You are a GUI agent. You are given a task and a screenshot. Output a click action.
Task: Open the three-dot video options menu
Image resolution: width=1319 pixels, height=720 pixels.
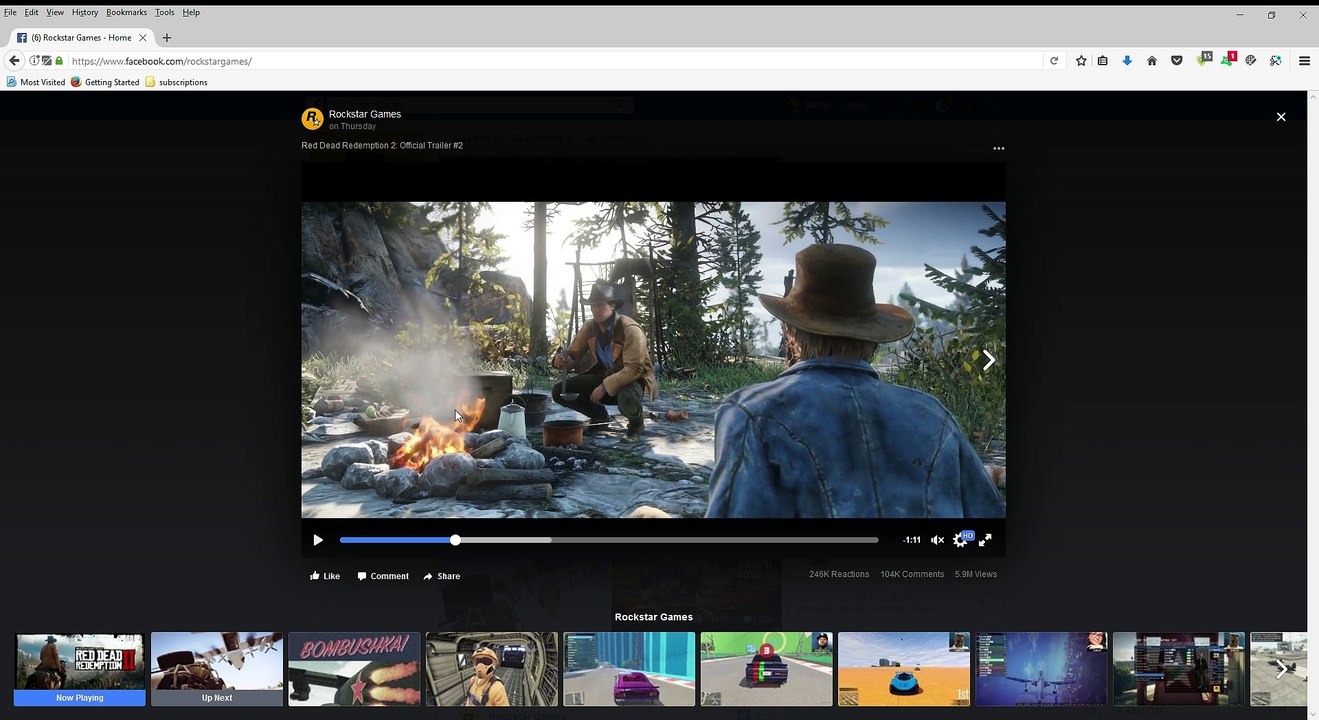click(x=998, y=148)
